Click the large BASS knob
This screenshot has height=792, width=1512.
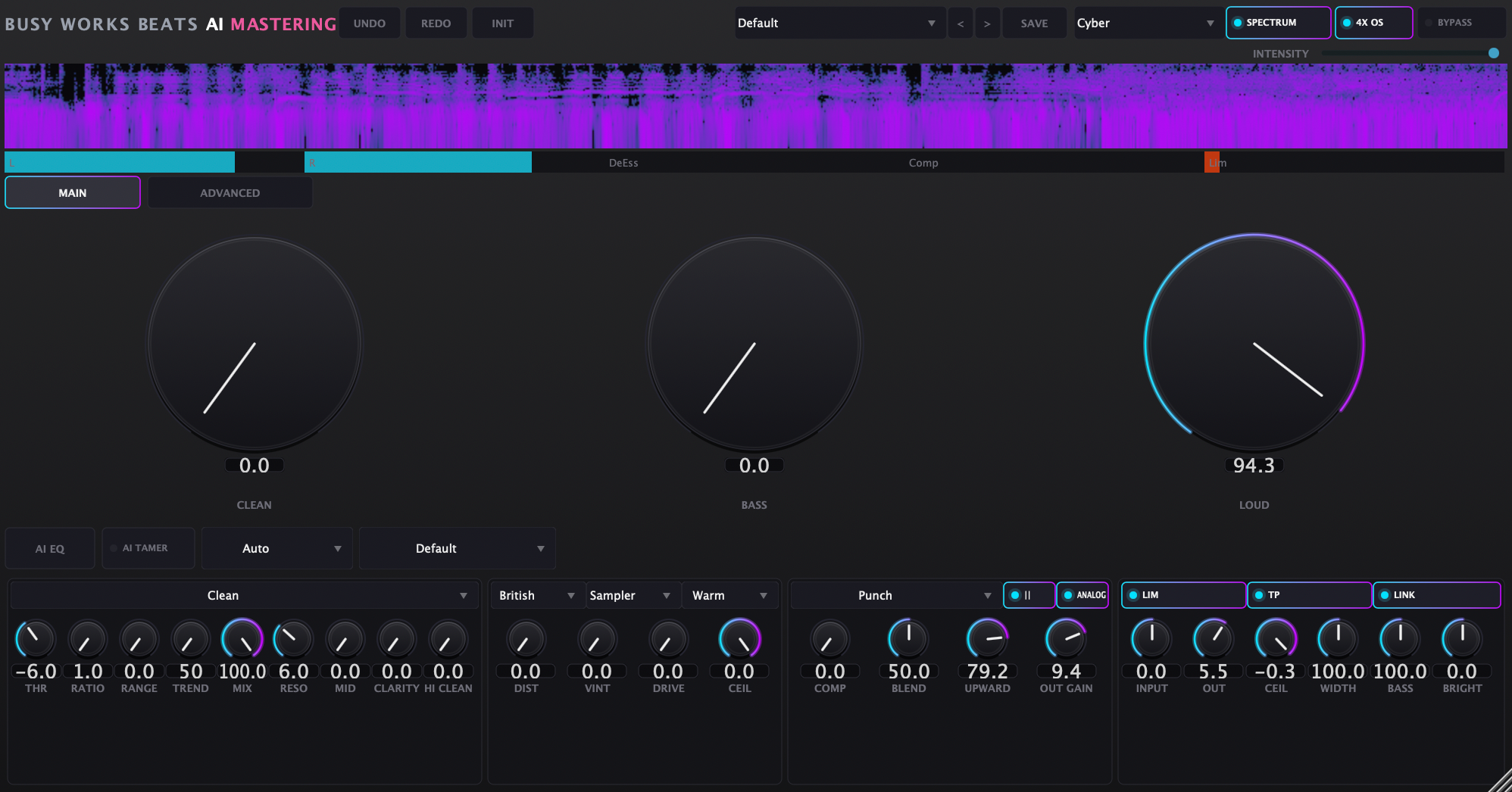[754, 345]
